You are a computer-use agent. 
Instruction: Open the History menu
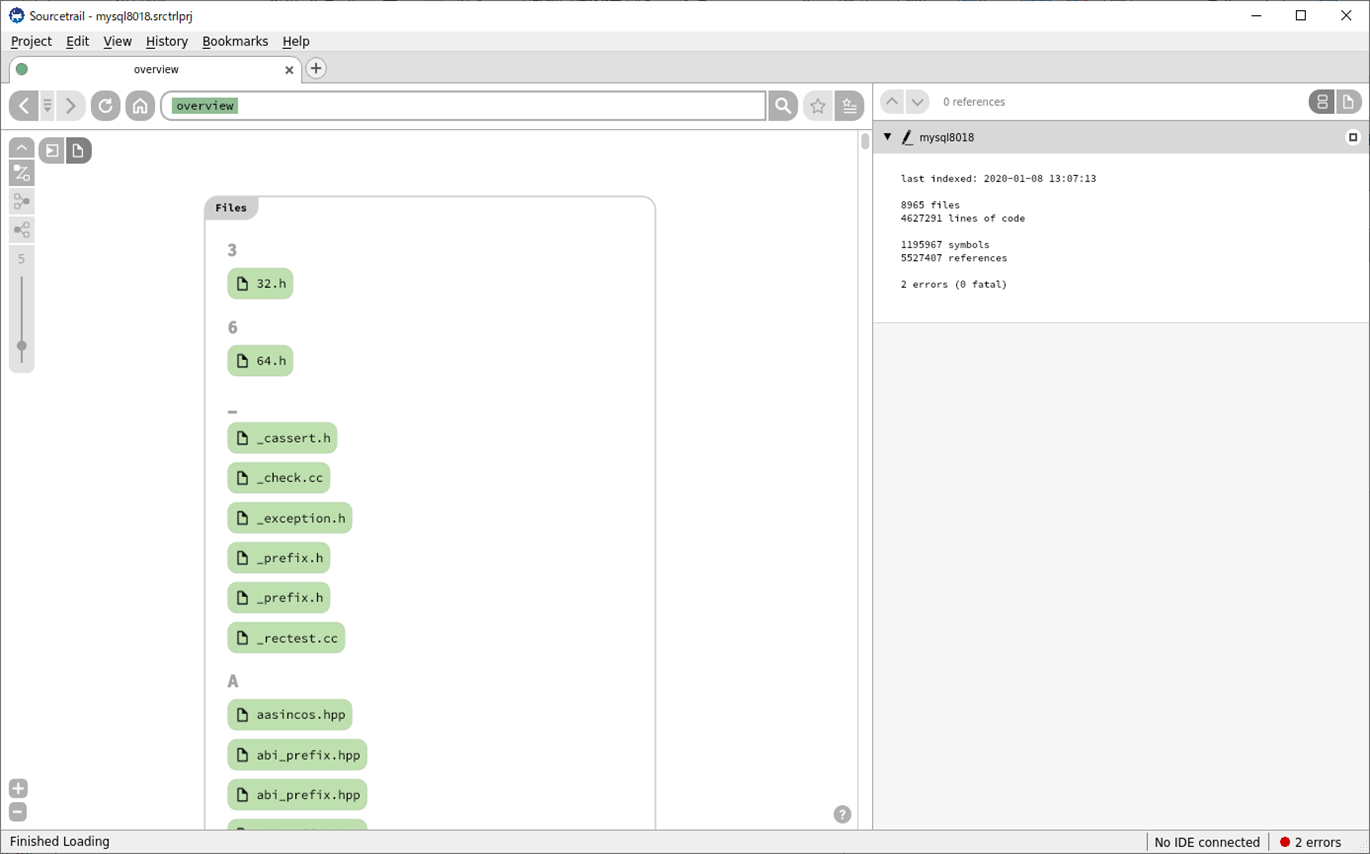point(166,41)
